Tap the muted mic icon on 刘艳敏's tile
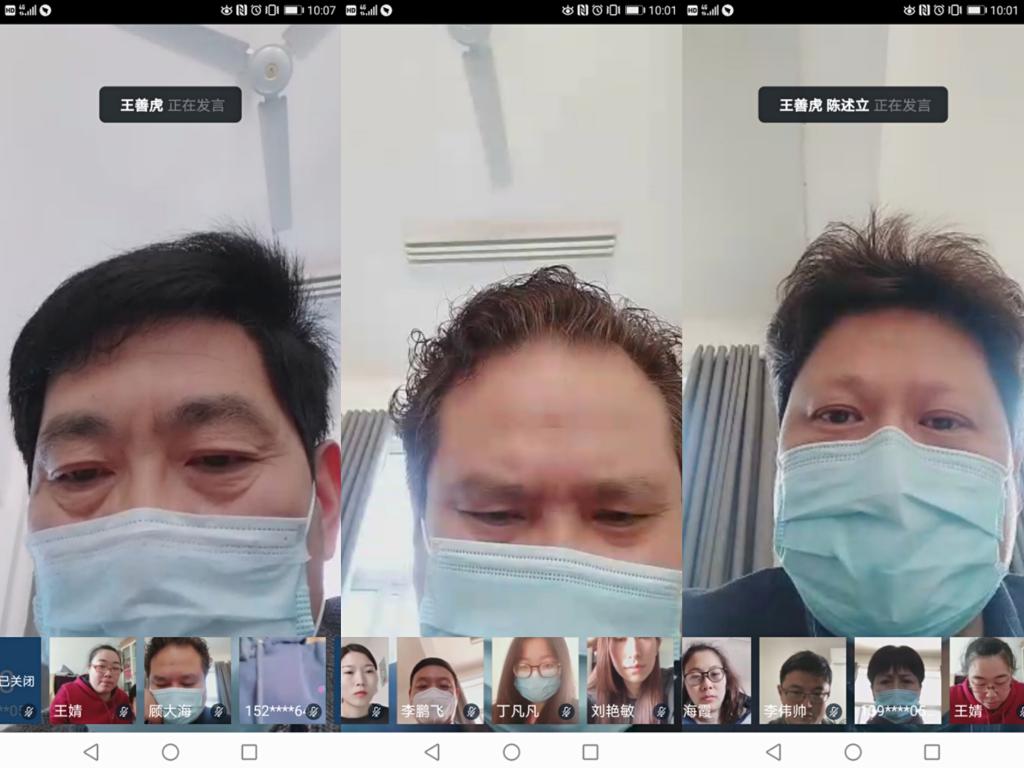 click(x=661, y=711)
